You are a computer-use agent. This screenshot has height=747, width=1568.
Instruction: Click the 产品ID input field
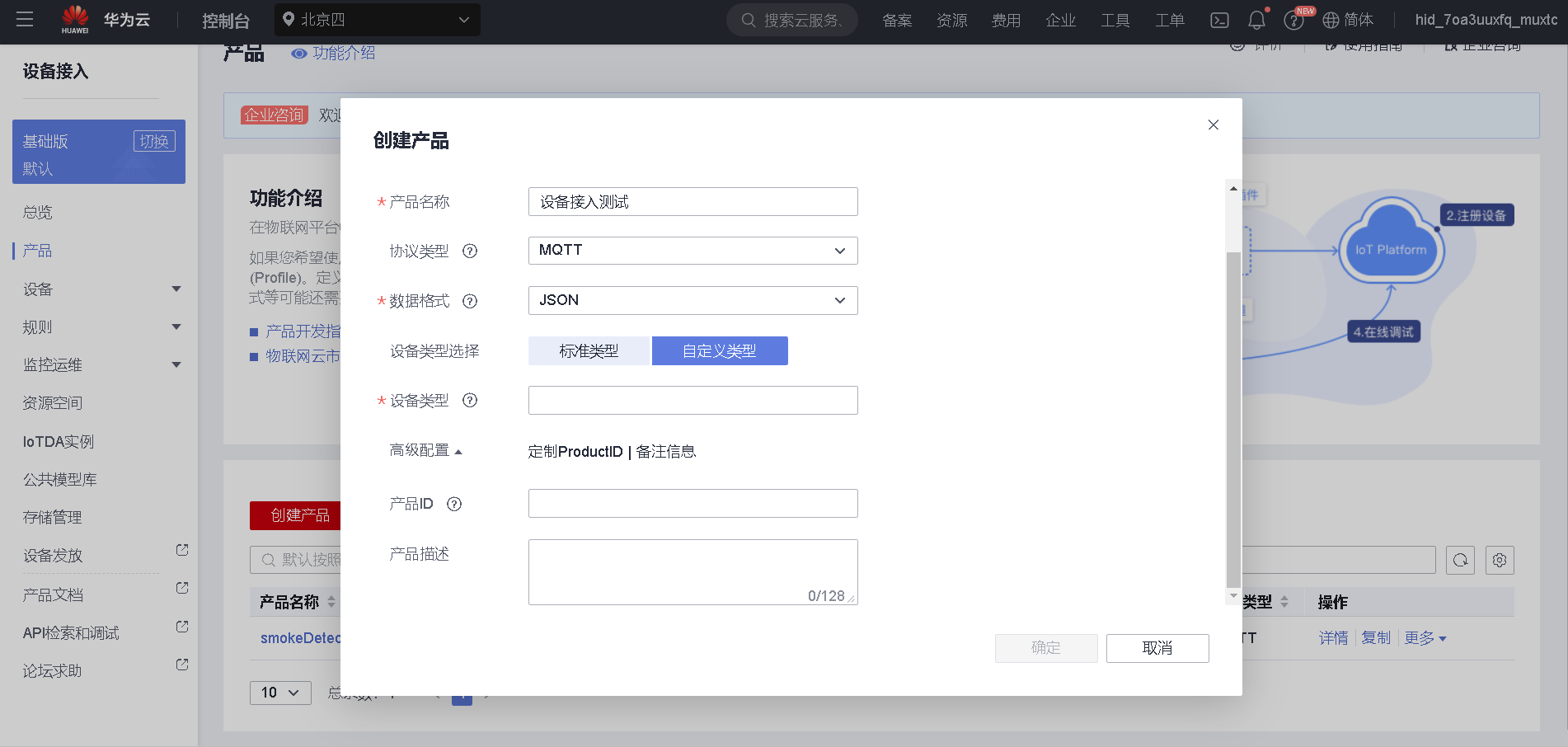pos(692,504)
